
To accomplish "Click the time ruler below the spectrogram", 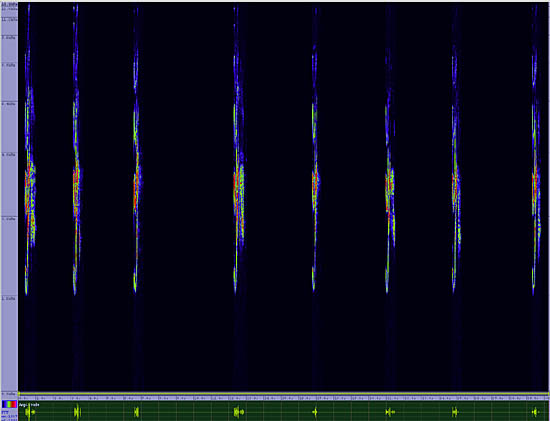I will coord(284,399).
